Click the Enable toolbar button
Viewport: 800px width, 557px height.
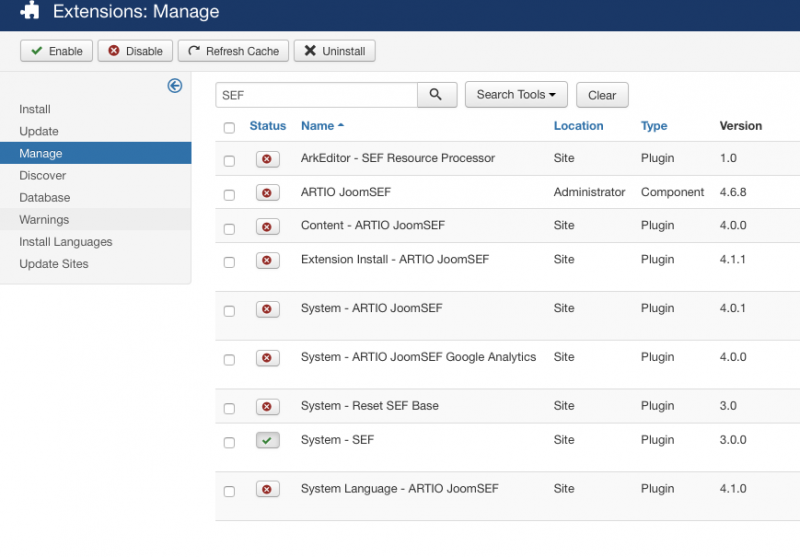tap(56, 51)
